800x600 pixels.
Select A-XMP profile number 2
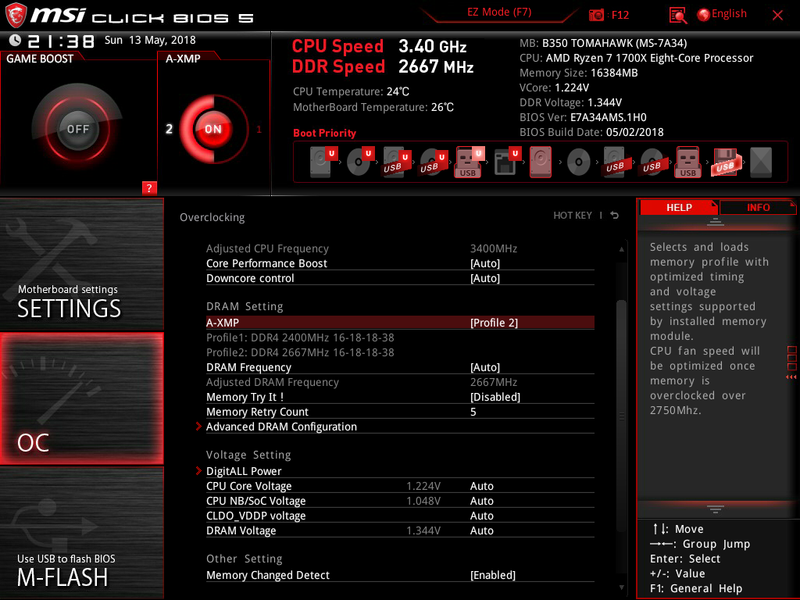(x=169, y=129)
